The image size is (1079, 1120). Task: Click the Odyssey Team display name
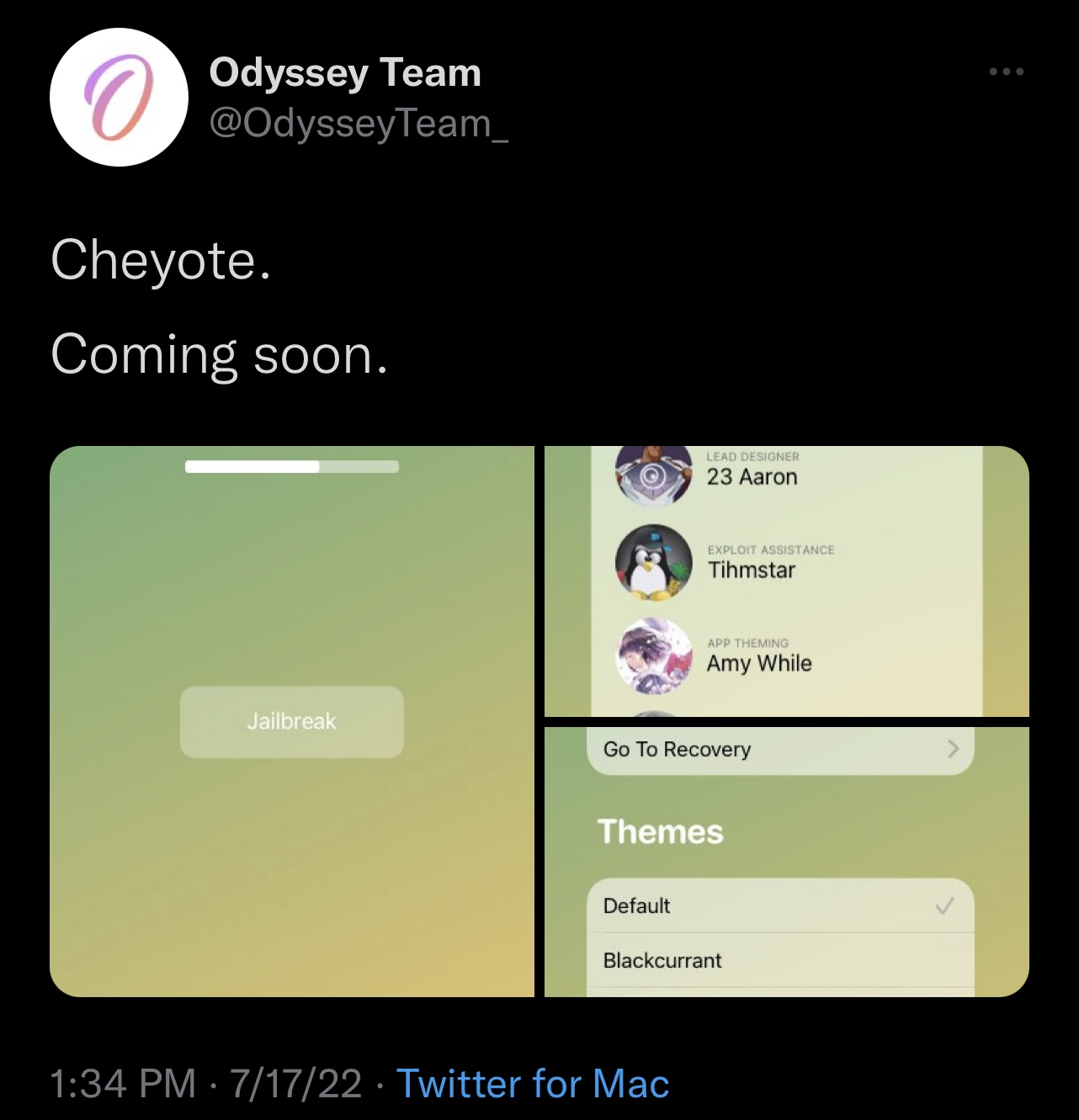(x=345, y=72)
